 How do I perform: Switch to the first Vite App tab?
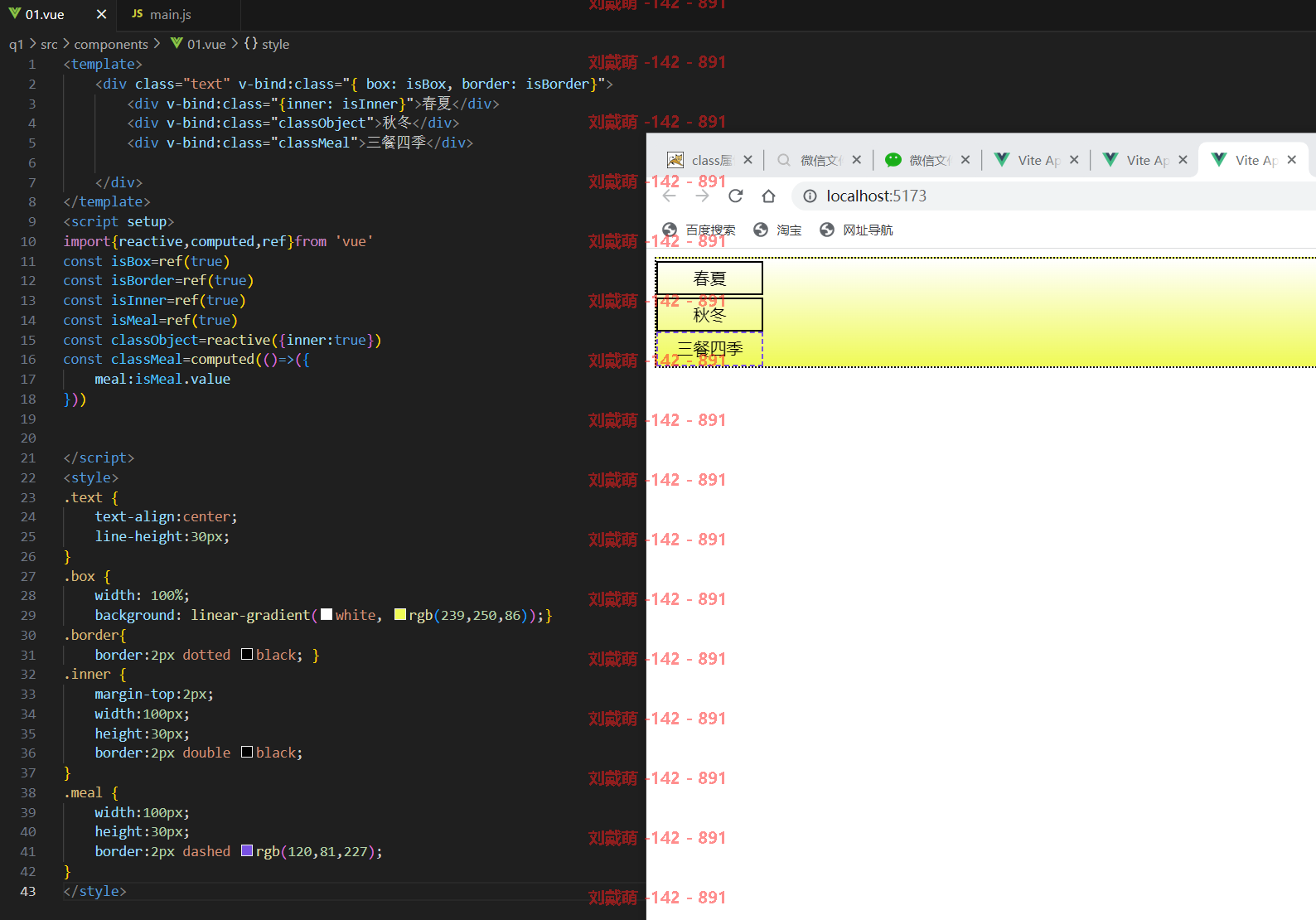[1028, 160]
